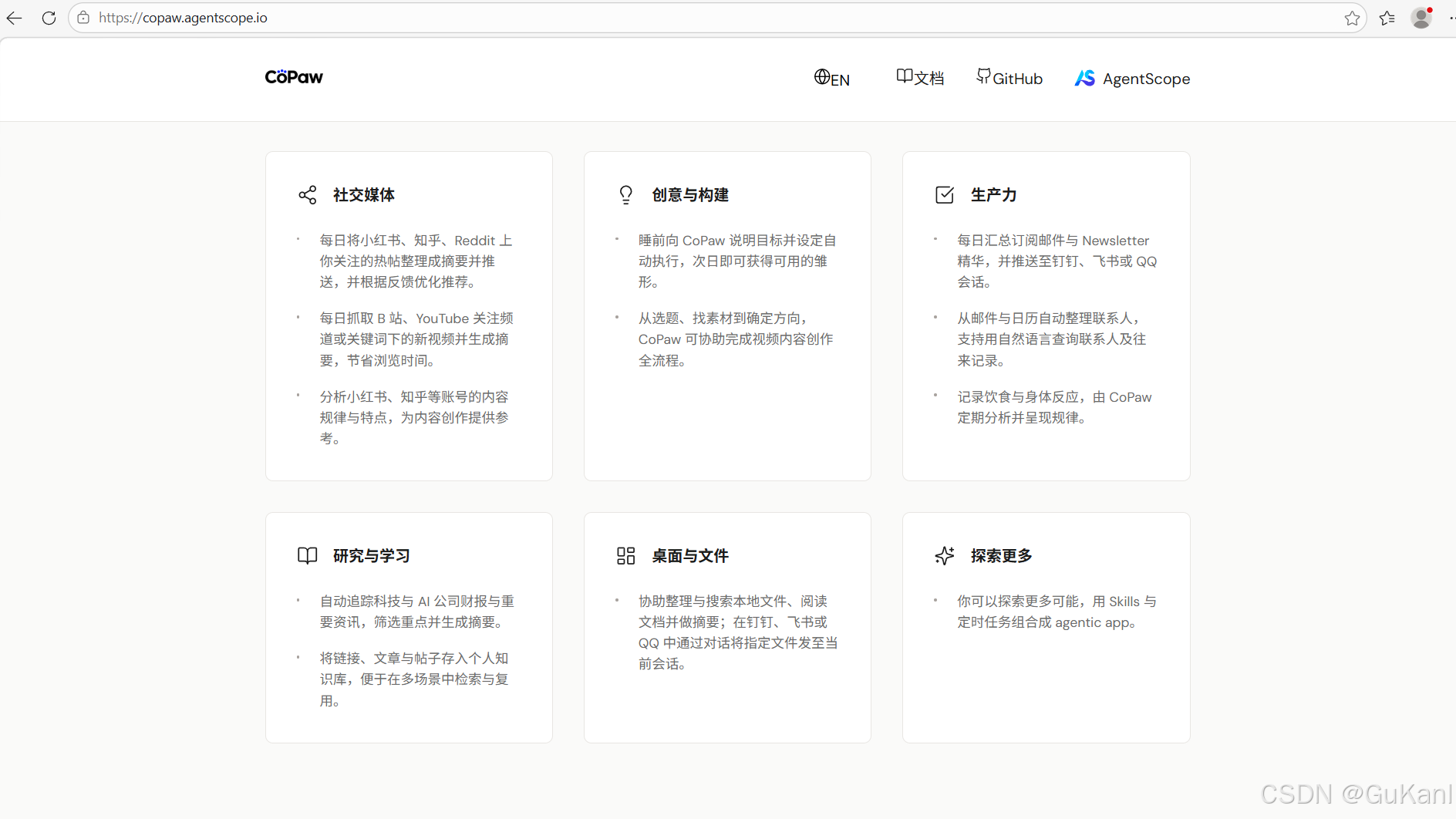Click the CoPaw logo
The image size is (1456, 819).
(x=294, y=77)
